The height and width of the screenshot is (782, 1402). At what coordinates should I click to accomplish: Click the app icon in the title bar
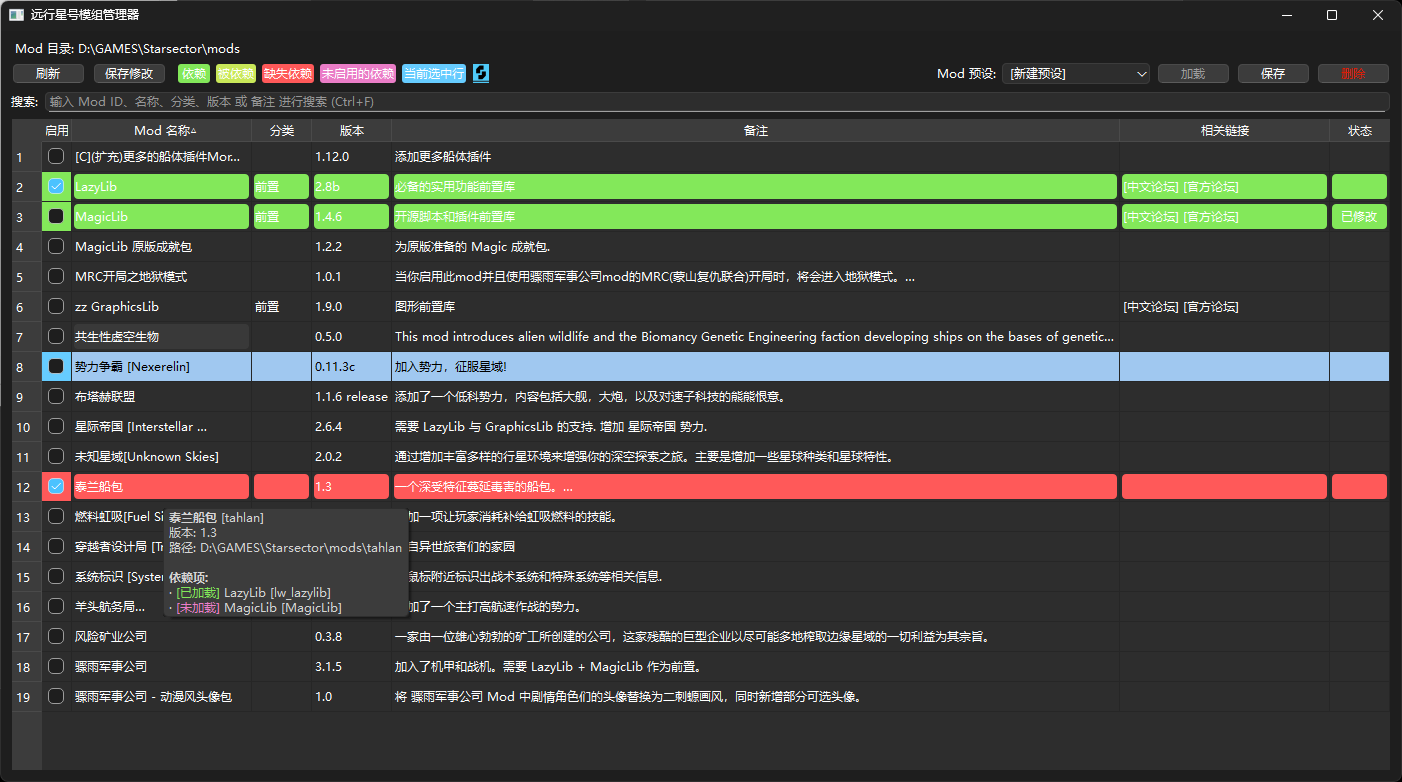coord(14,14)
